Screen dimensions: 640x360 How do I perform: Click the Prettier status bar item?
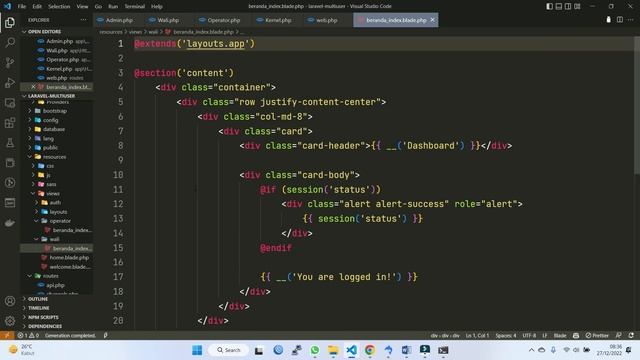click(597, 335)
